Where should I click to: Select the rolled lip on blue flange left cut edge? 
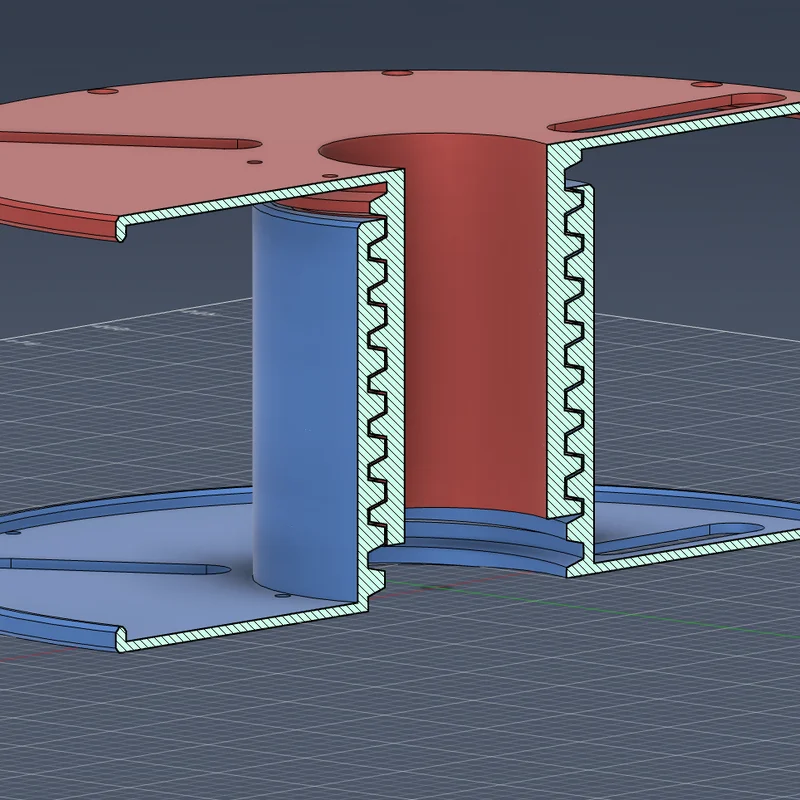[x=61, y=630]
